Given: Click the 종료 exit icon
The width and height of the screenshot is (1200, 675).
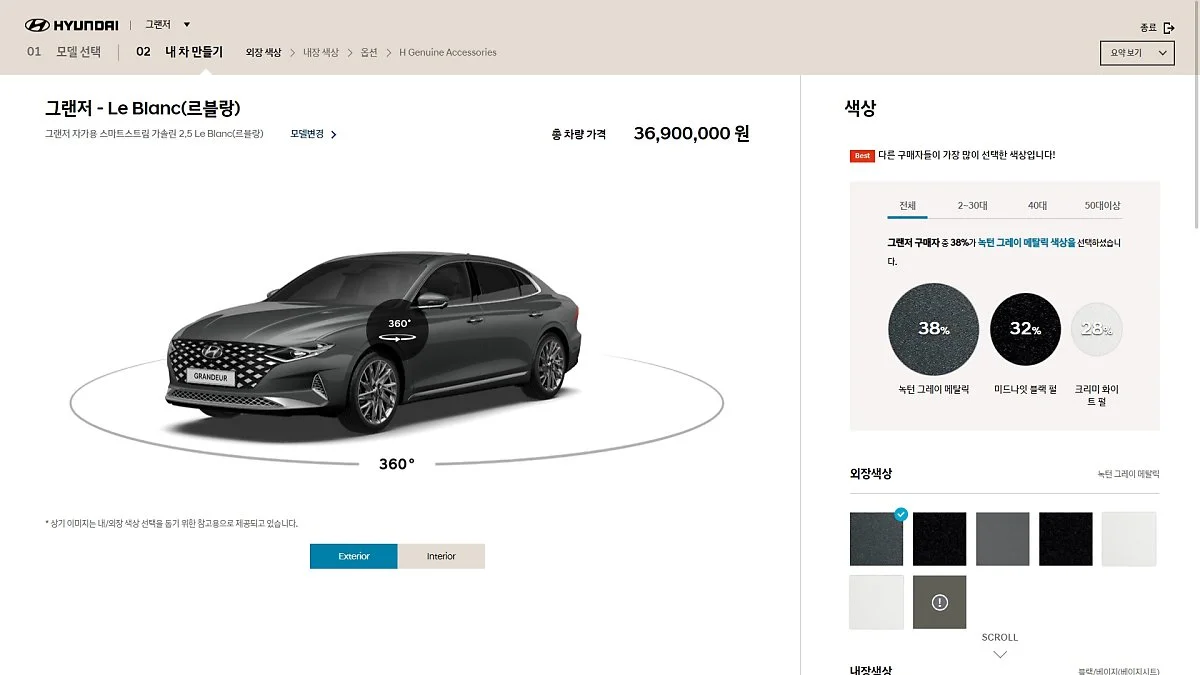Looking at the screenshot, I should tap(1169, 28).
